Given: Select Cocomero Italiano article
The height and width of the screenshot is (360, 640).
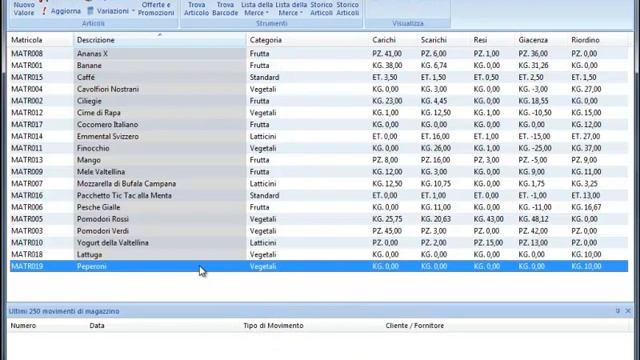Looking at the screenshot, I should point(107,124).
